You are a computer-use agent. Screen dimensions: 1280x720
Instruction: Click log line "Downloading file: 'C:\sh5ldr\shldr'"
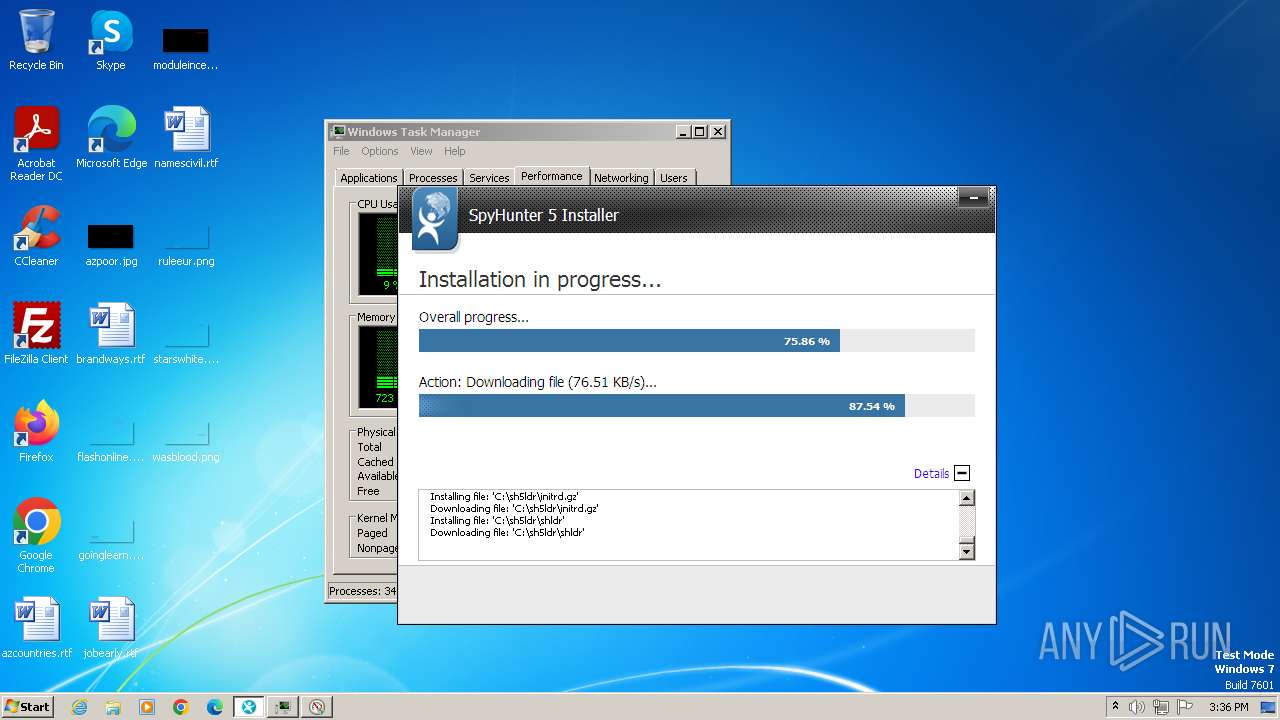(x=507, y=532)
